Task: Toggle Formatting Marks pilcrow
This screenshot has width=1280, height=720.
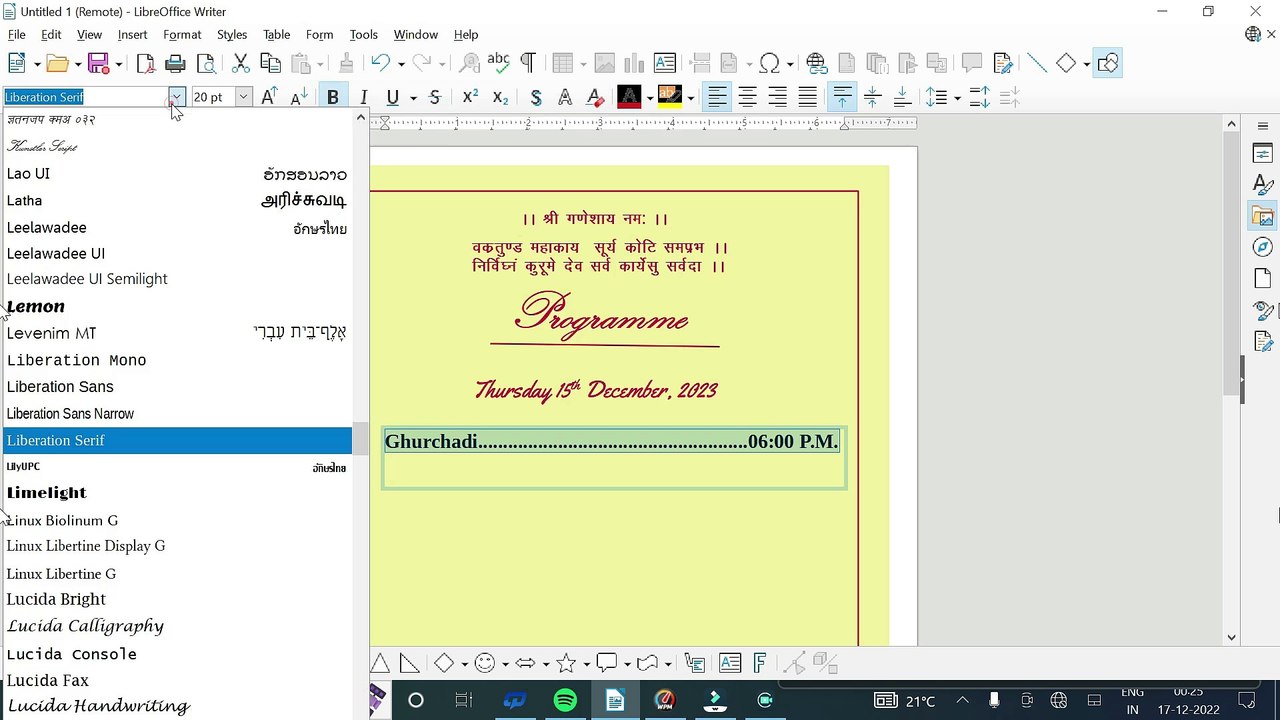Action: coord(528,63)
